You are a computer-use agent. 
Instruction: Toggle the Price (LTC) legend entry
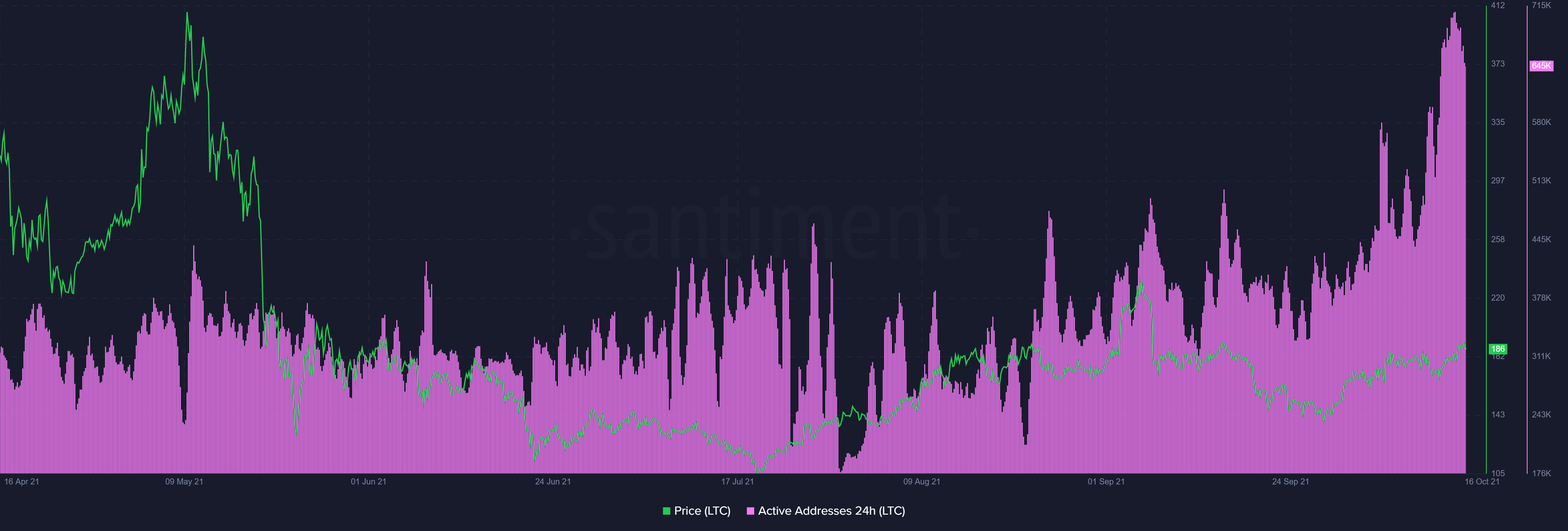pos(696,511)
